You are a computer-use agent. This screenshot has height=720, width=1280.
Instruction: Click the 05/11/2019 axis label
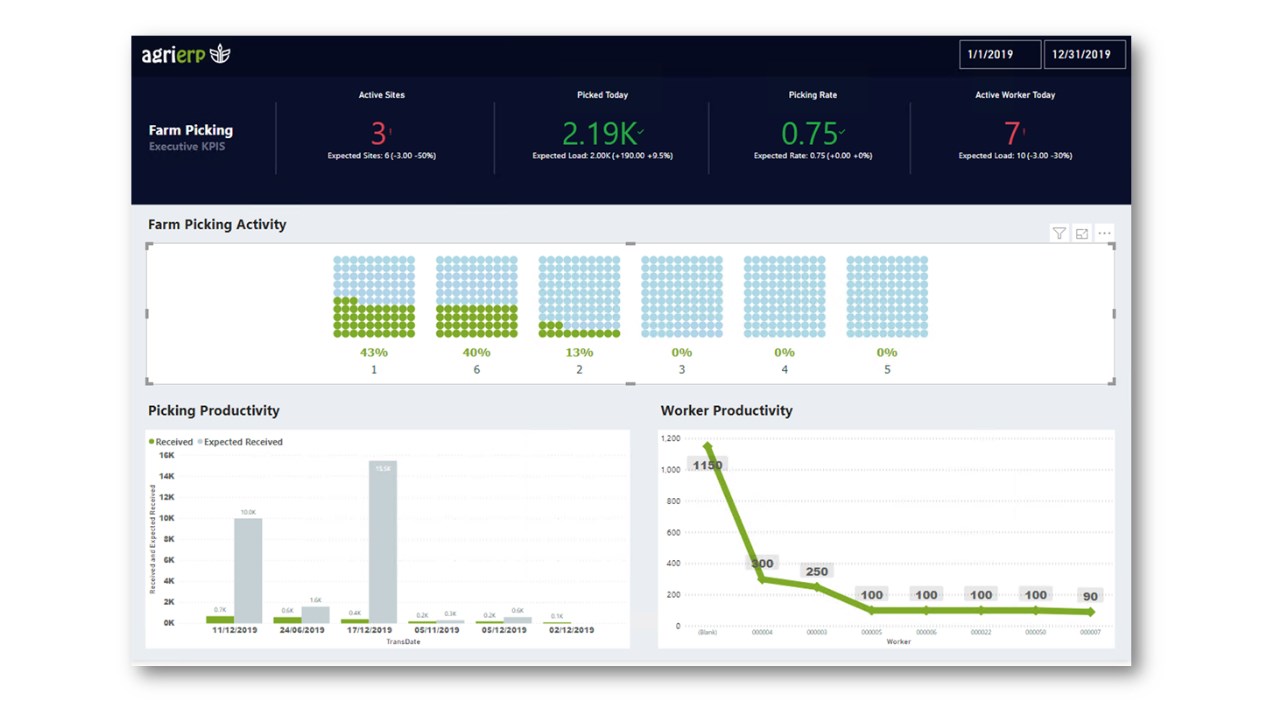point(436,631)
